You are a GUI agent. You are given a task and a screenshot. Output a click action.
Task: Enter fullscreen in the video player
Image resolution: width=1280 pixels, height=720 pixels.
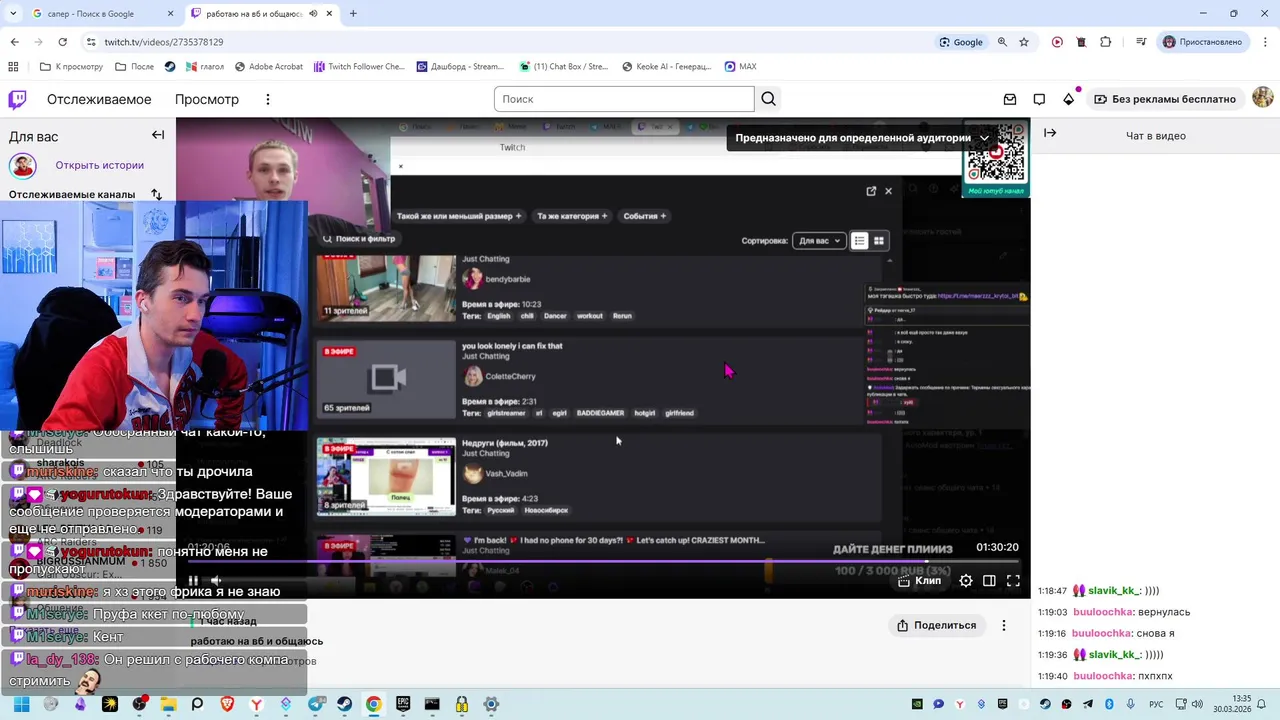[1013, 580]
